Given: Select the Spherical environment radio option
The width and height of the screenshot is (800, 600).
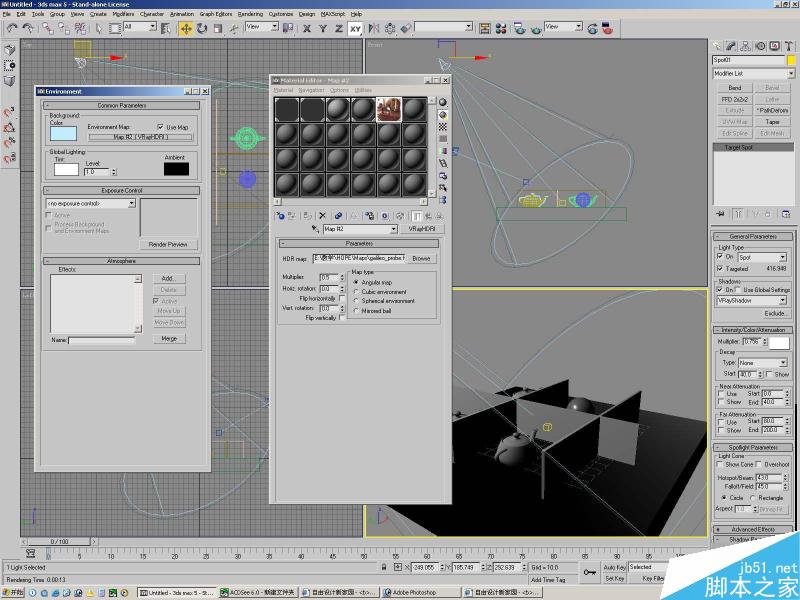Looking at the screenshot, I should (x=357, y=300).
